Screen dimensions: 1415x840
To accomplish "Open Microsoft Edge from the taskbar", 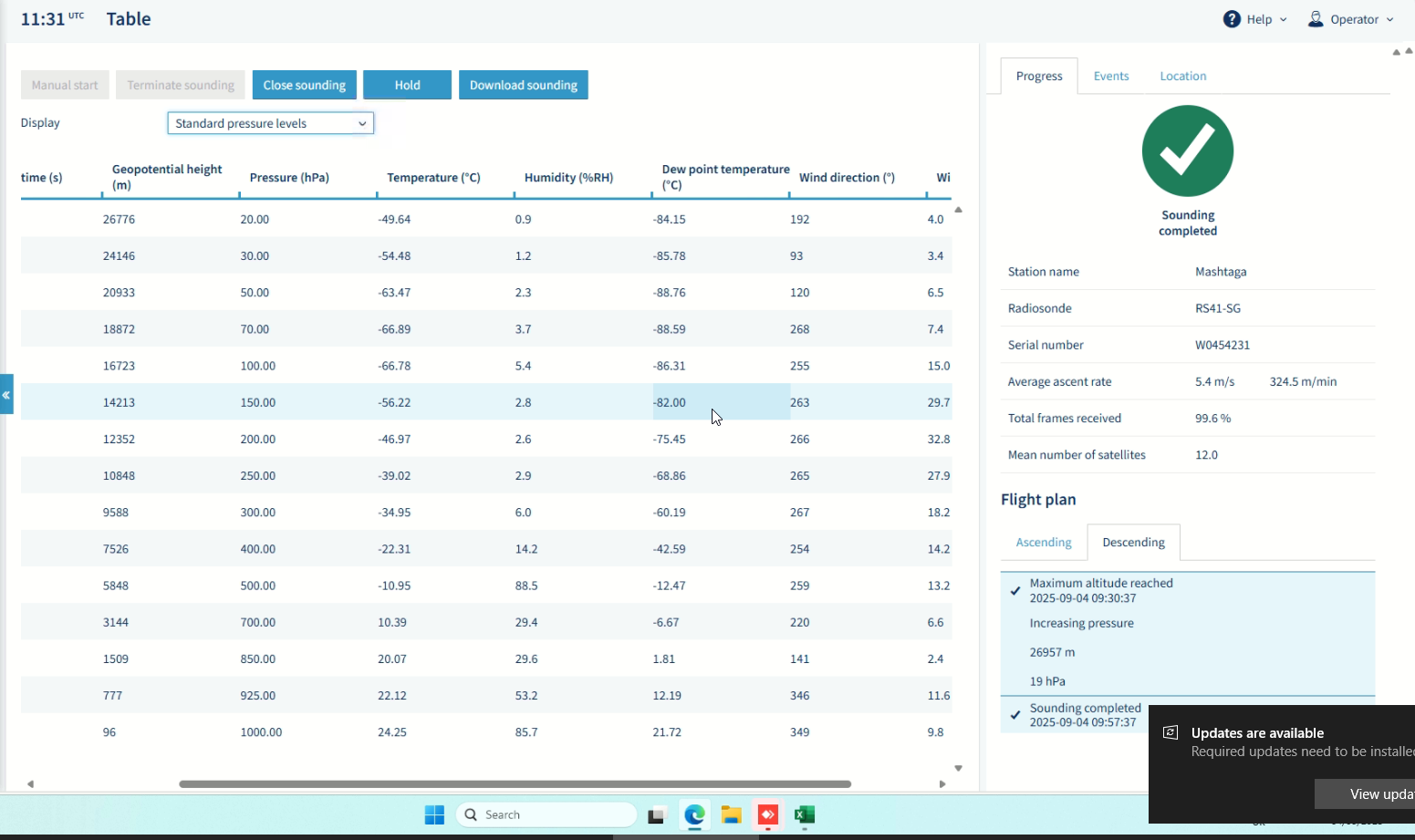I will pyautogui.click(x=694, y=814).
